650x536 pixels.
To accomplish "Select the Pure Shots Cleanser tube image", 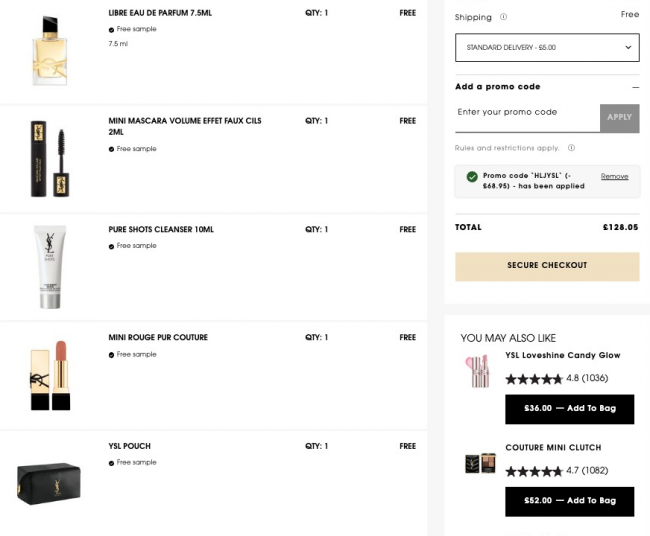I will (48, 266).
